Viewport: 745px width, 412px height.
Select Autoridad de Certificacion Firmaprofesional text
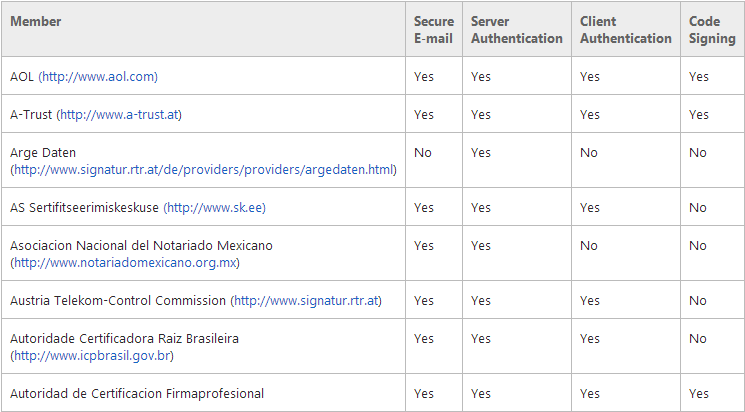(x=137, y=393)
